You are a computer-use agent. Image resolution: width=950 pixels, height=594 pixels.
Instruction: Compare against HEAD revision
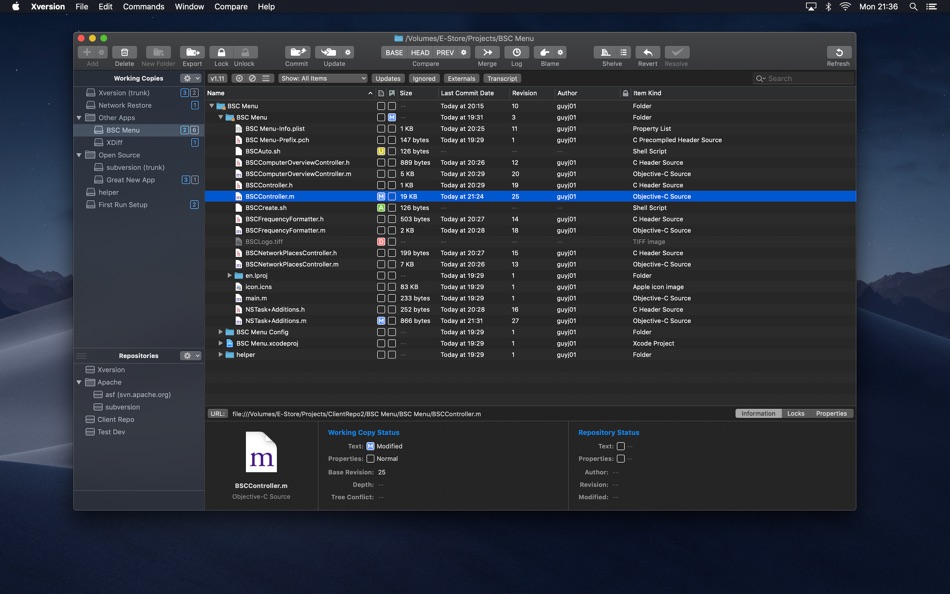420,52
